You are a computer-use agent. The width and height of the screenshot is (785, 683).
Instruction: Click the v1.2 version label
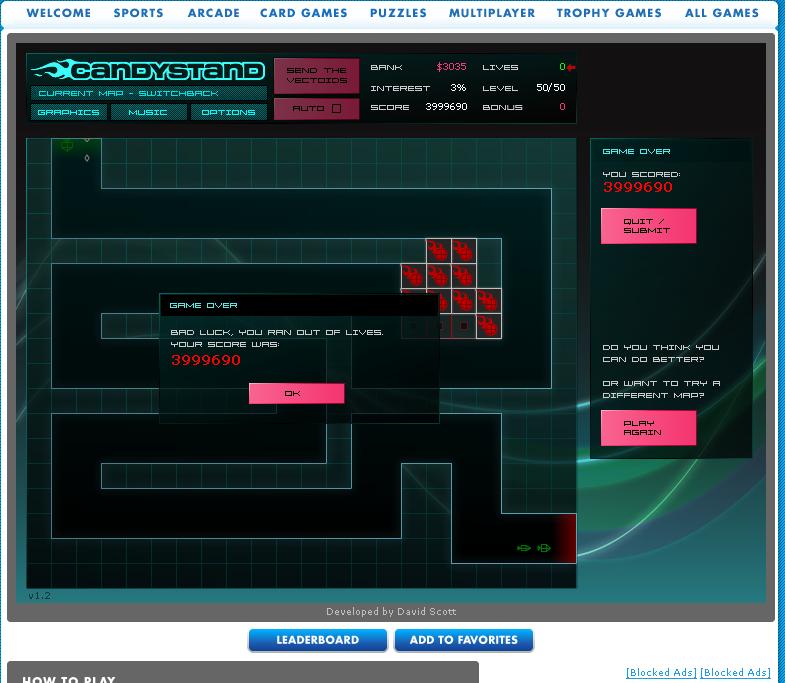pyautogui.click(x=40, y=595)
